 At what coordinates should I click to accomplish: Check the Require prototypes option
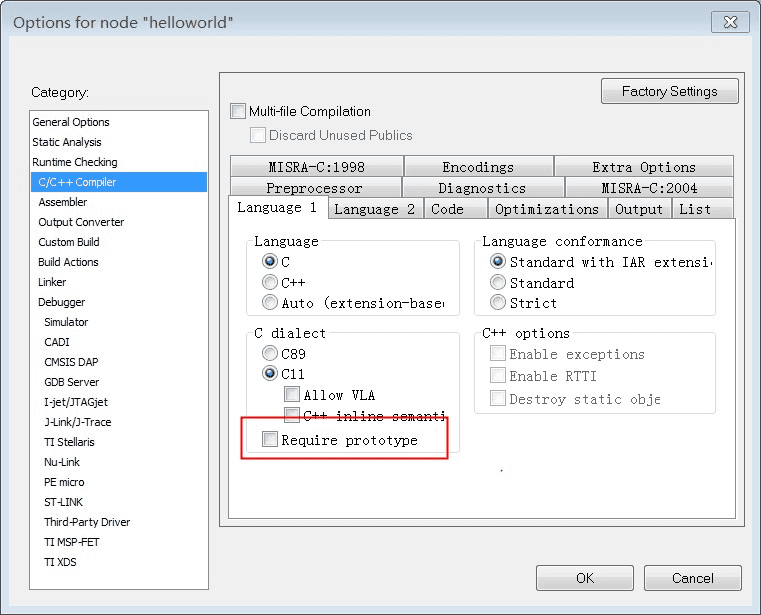tap(270, 439)
